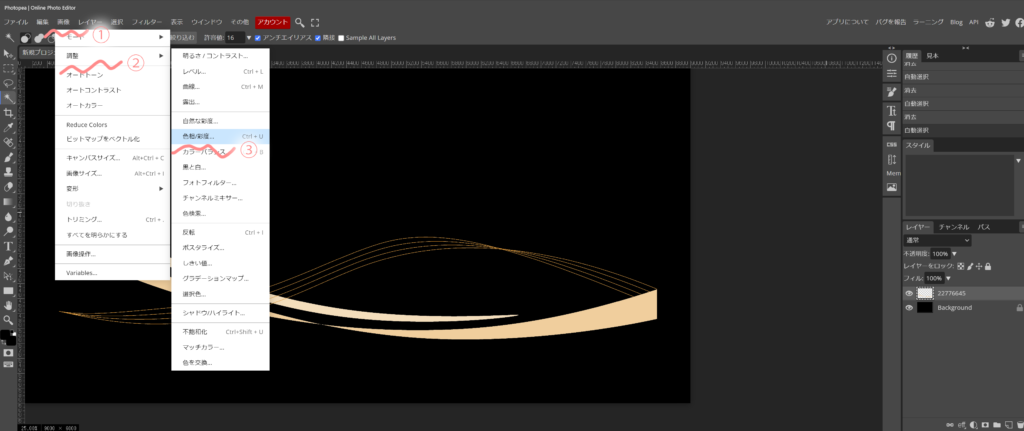Screen dimensions: 1024x431
Task: Select the Zoom tool in left toolbar
Action: tap(9, 319)
